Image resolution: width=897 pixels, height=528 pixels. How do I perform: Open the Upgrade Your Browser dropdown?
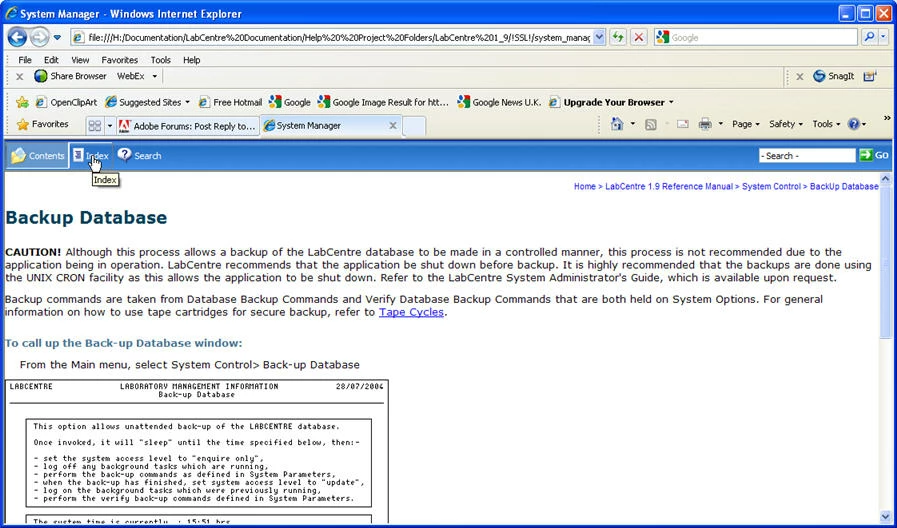click(x=612, y=102)
